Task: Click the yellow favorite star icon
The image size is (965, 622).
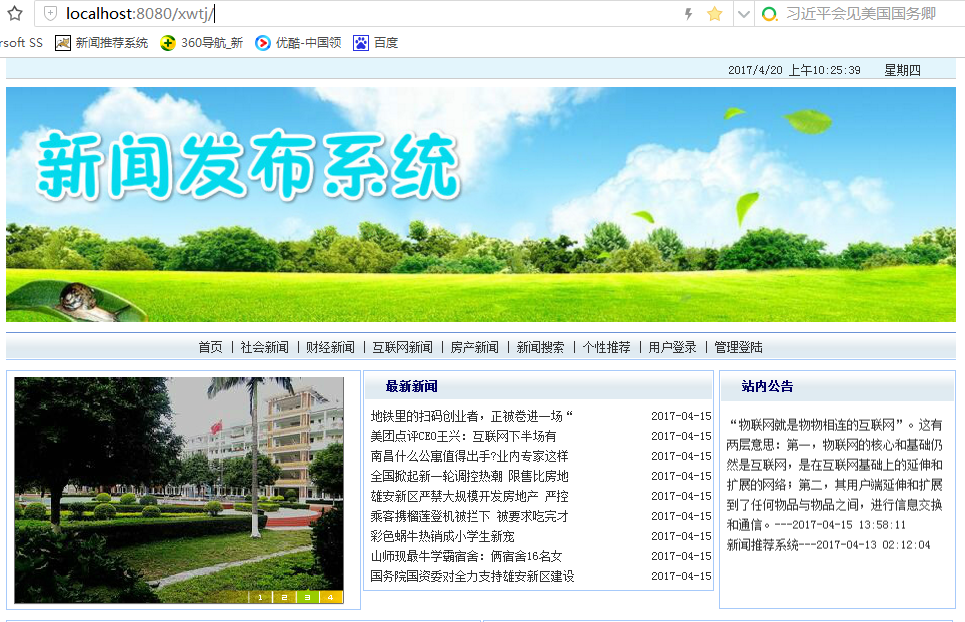Action: point(715,14)
